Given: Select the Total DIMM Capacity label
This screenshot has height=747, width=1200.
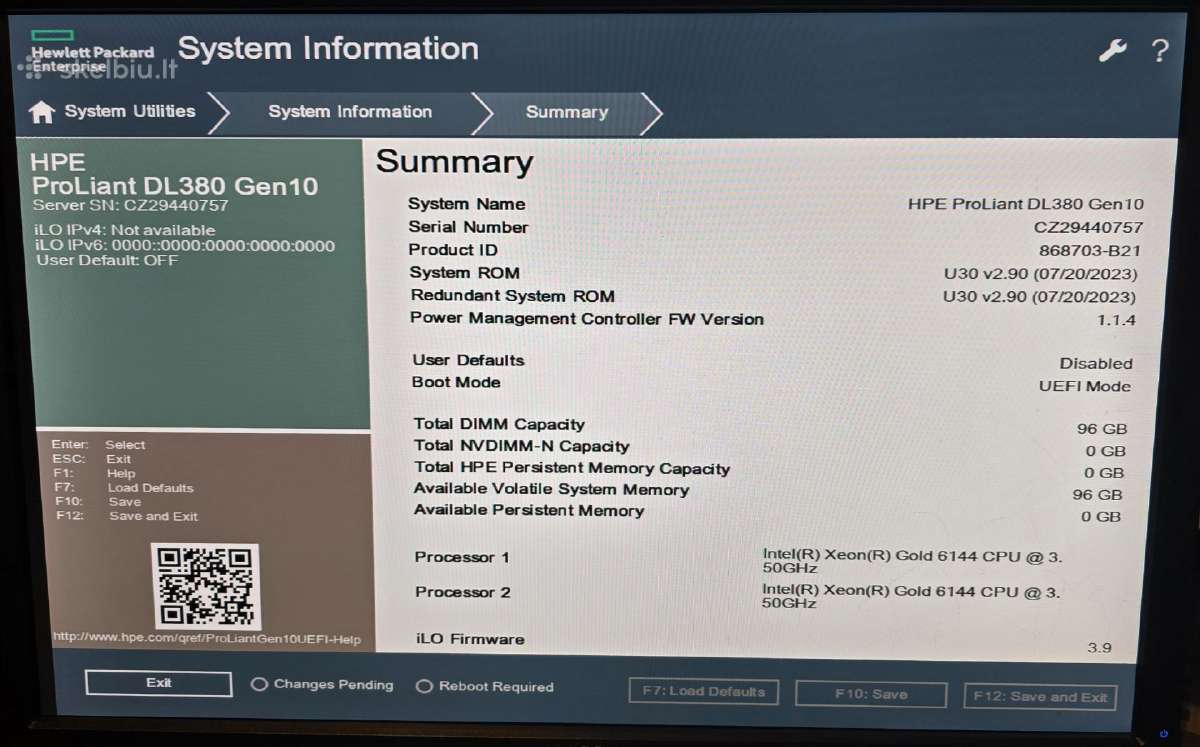Looking at the screenshot, I should pyautogui.click(x=500, y=424).
